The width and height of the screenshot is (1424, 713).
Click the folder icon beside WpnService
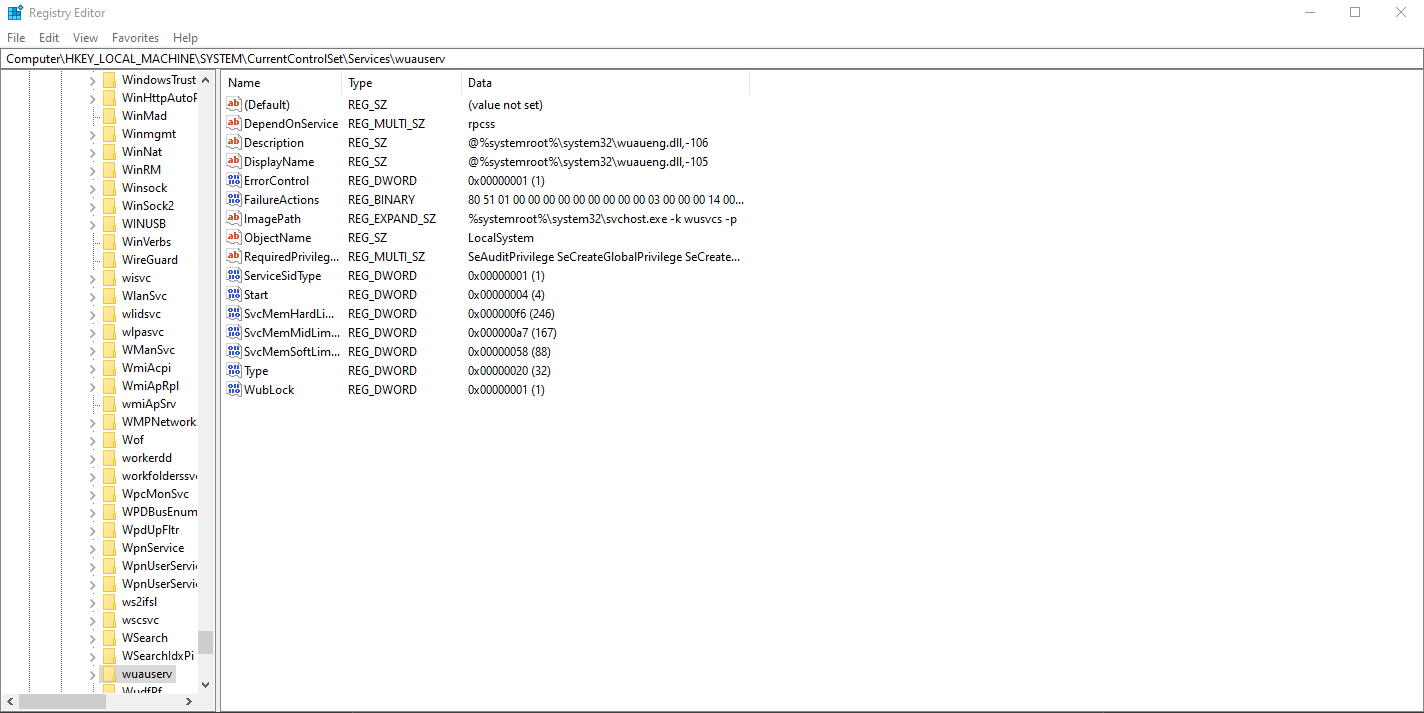pos(109,548)
